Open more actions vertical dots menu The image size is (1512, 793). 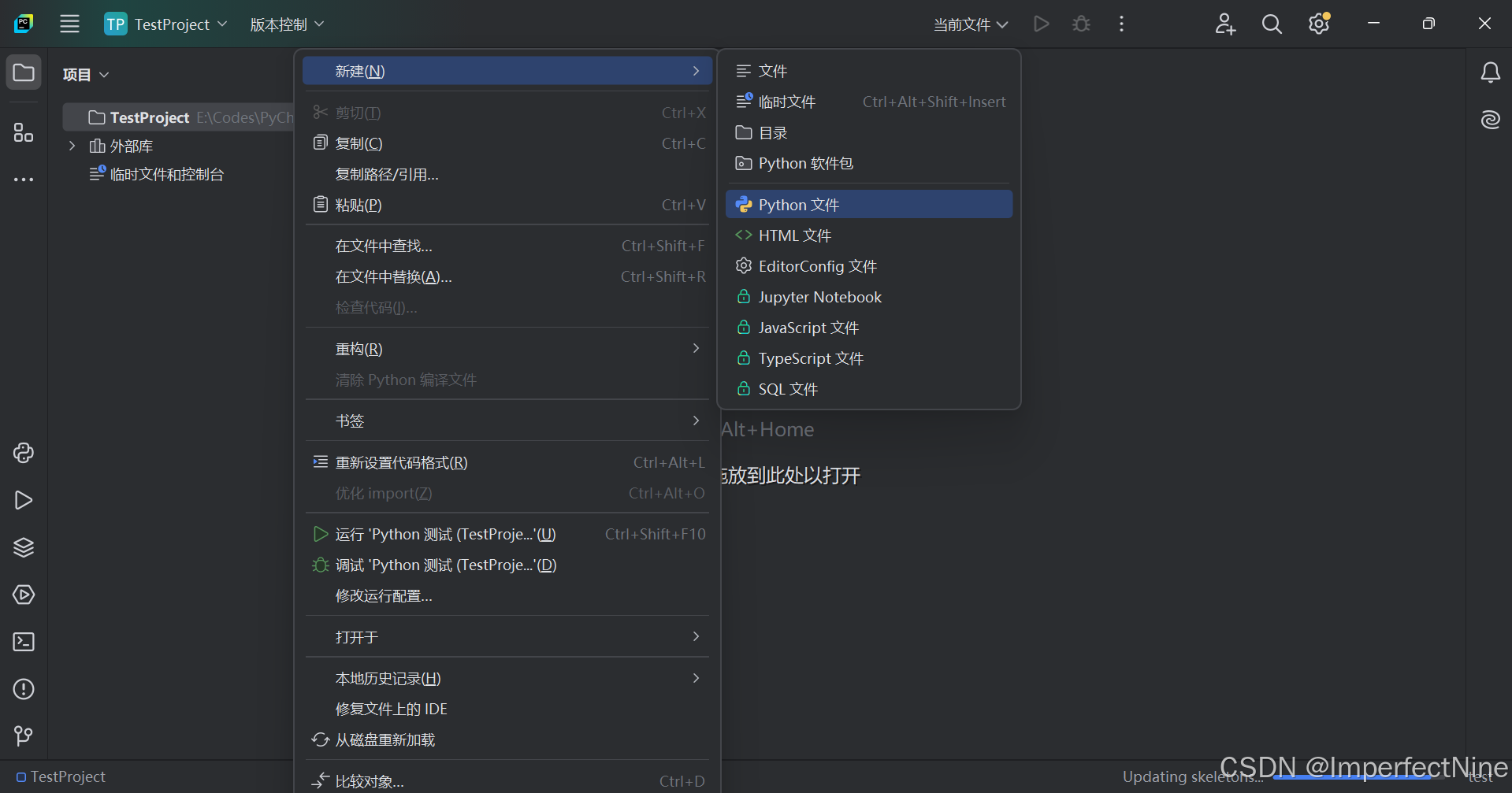point(1121,24)
